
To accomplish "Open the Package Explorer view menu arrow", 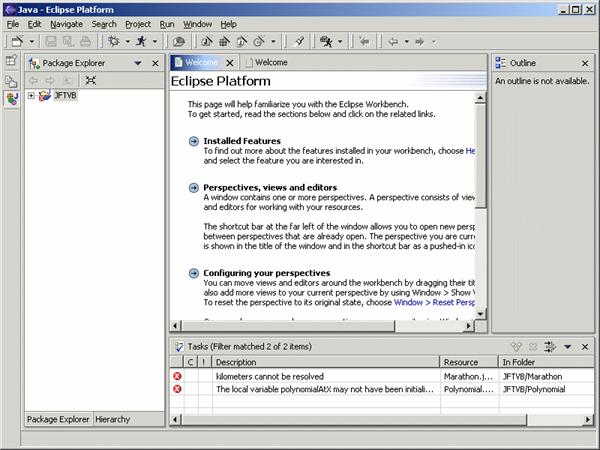I will click(x=139, y=63).
